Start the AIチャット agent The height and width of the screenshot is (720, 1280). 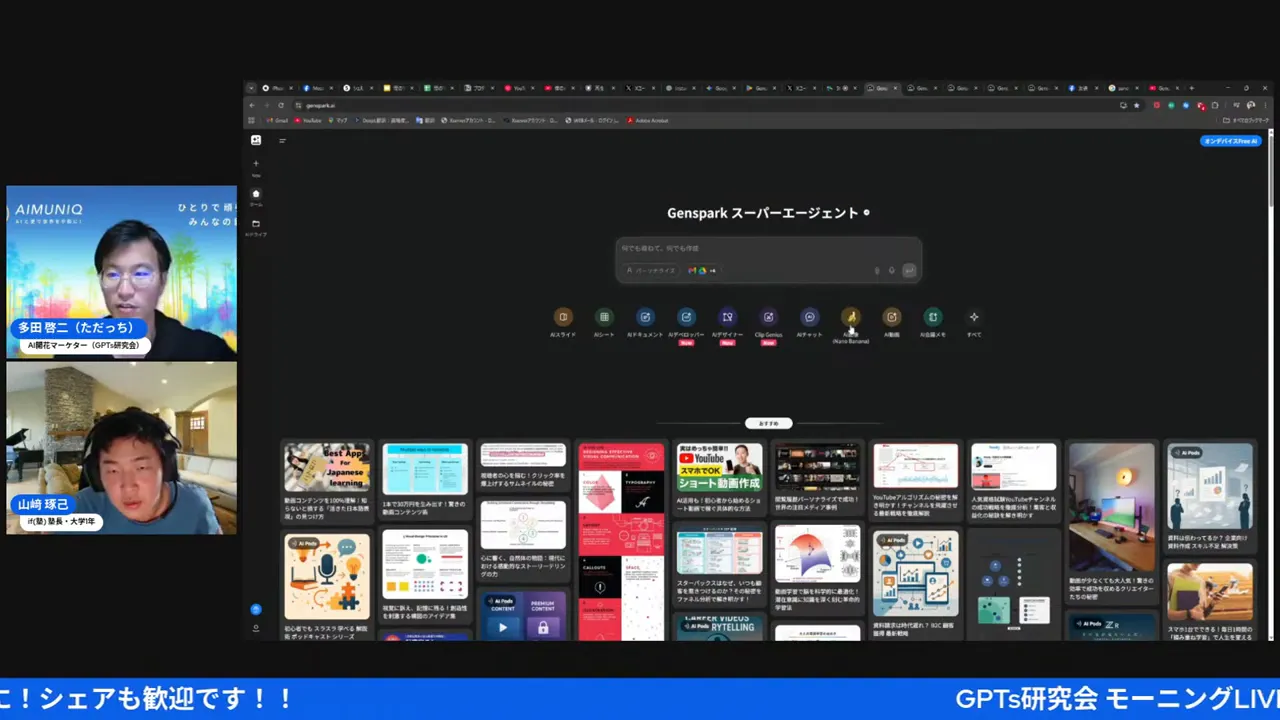(810, 317)
